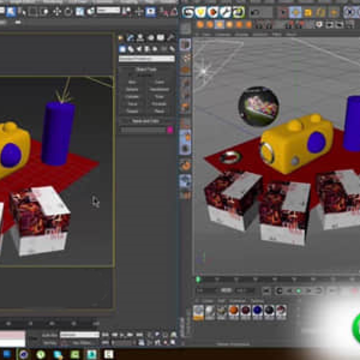
Task: Activate Cinema 4D Rotate tool
Action: 321,13
